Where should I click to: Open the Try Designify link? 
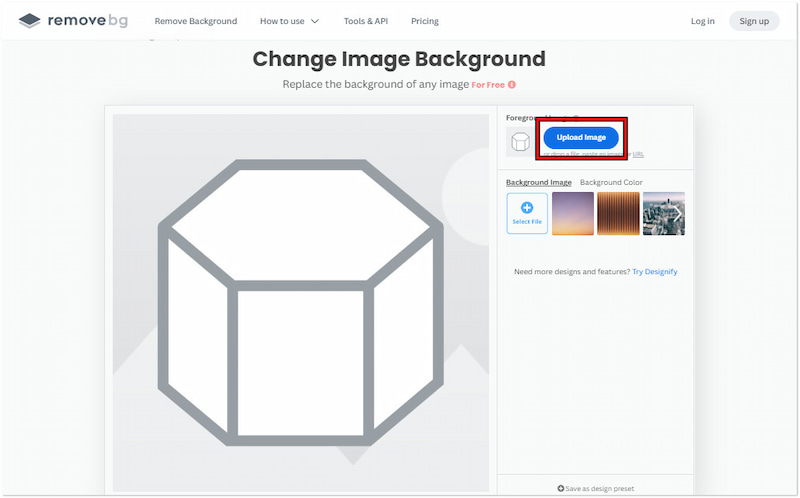pyautogui.click(x=654, y=272)
